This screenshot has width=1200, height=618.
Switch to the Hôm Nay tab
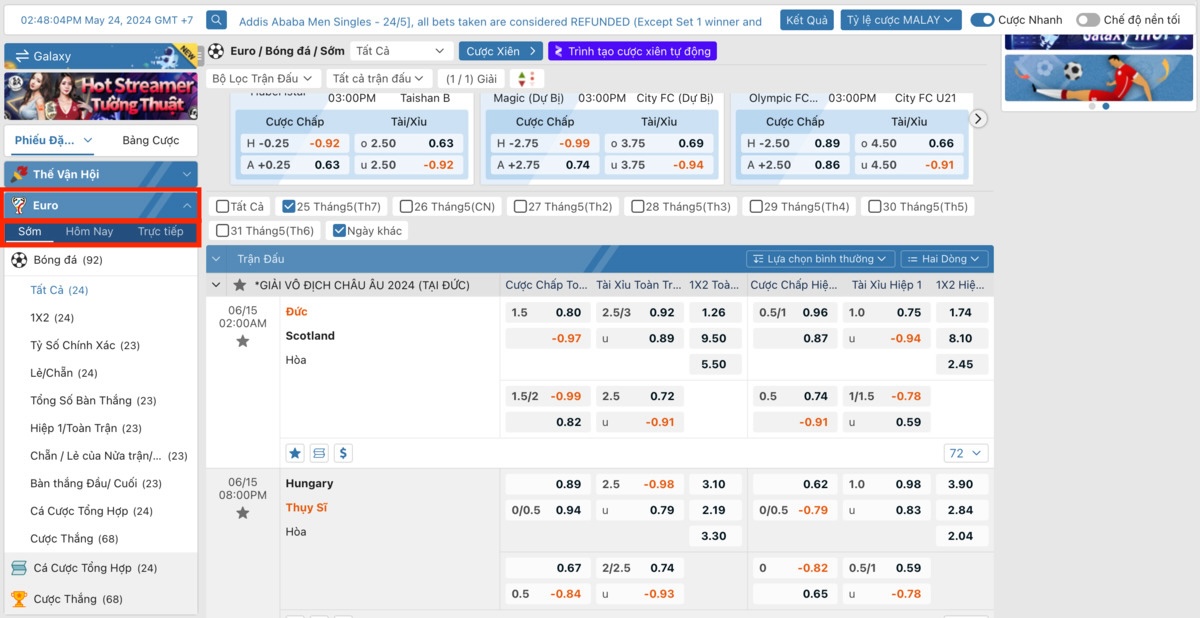click(x=89, y=232)
